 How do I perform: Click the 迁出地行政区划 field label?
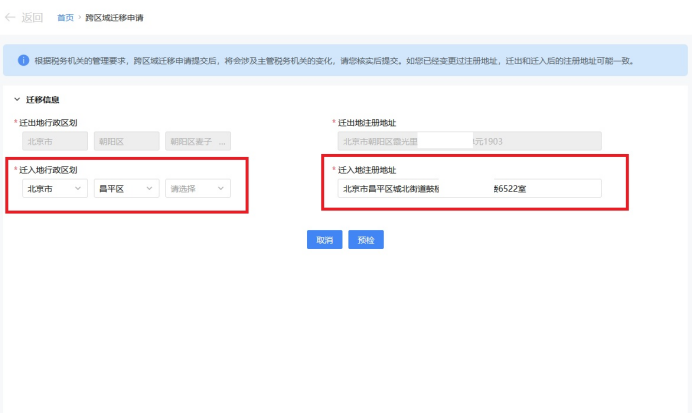[x=49, y=122]
